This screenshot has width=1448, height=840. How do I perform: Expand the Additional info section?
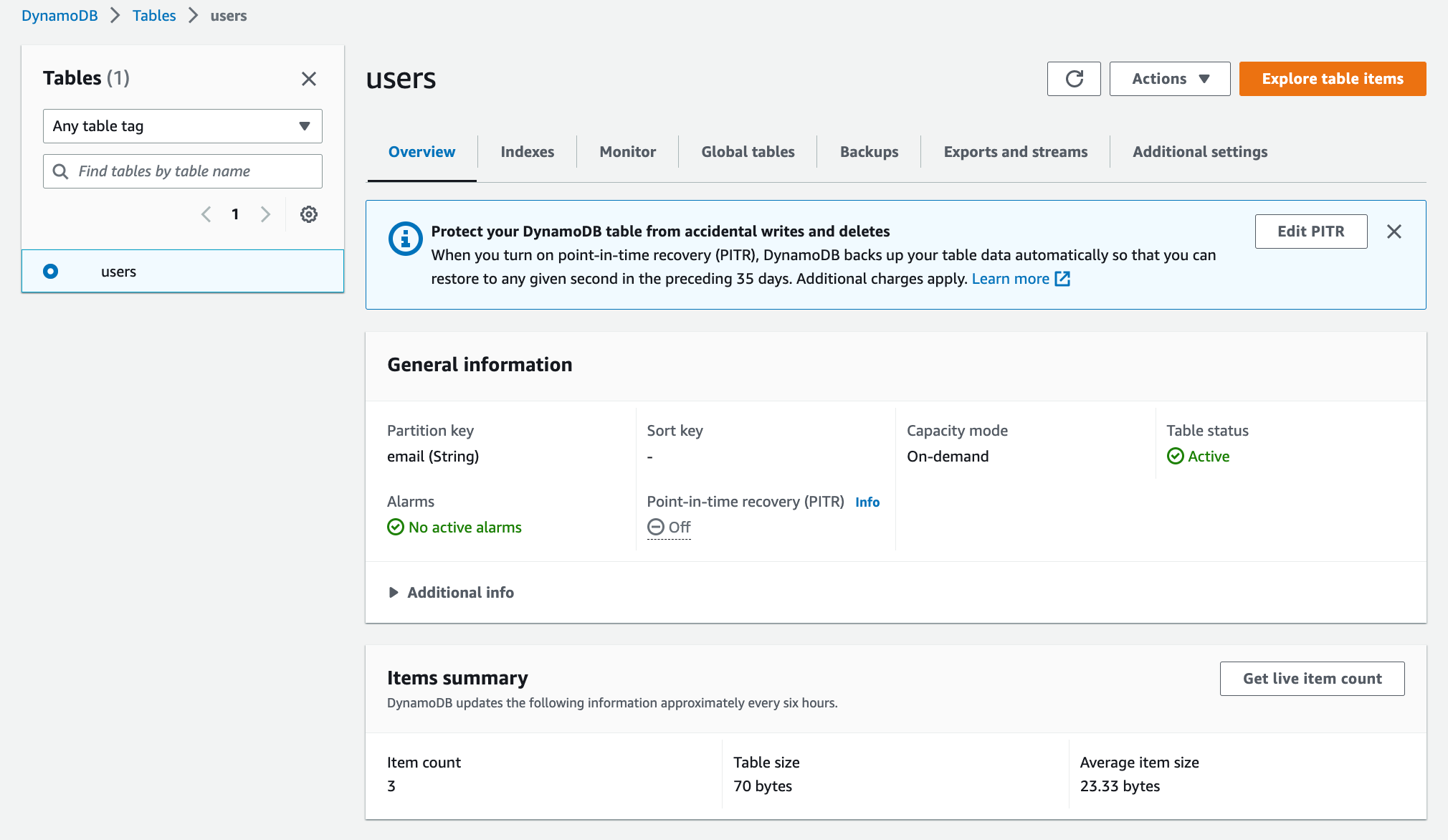(450, 592)
